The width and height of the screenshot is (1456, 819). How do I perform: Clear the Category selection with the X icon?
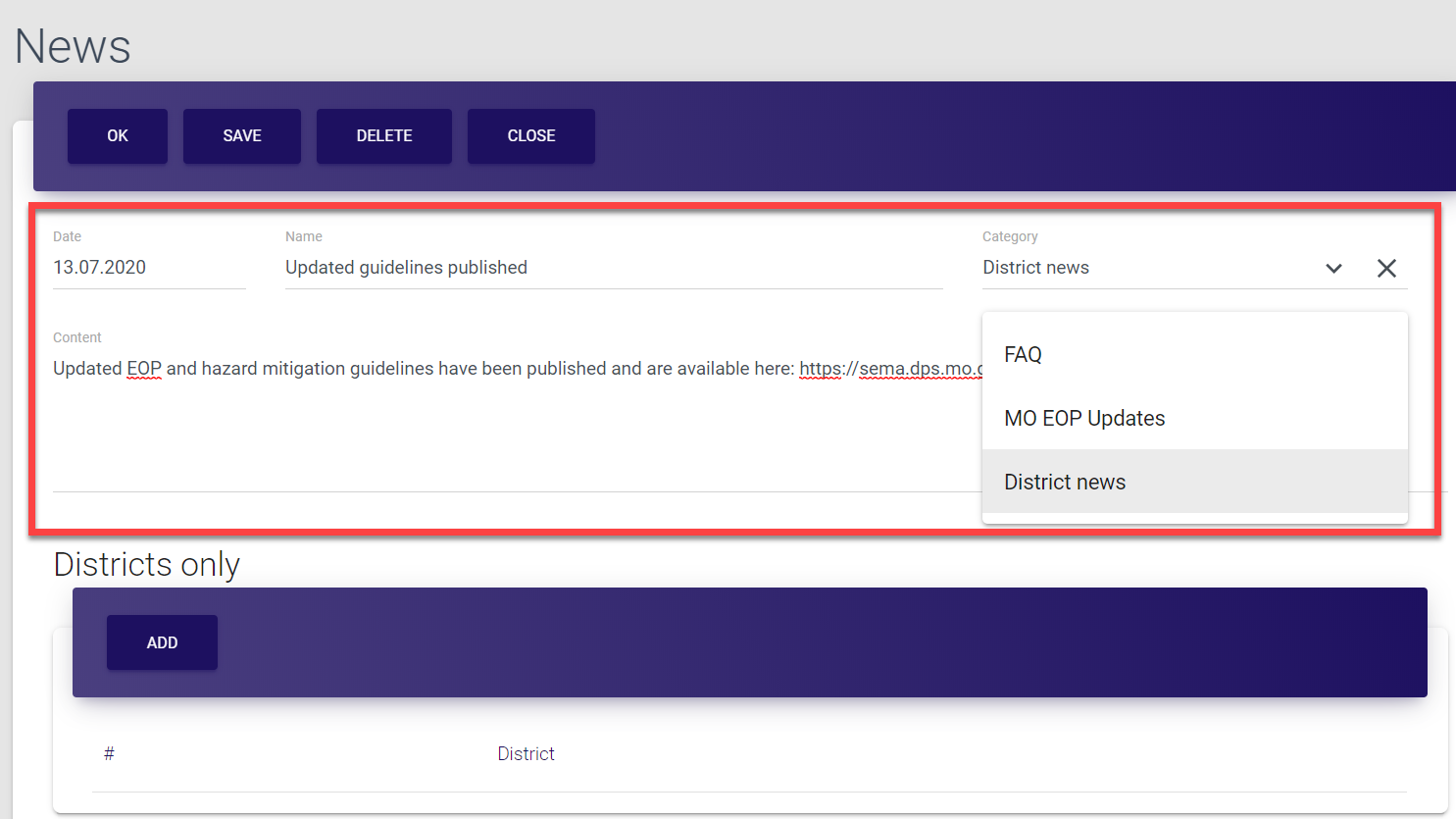(x=1386, y=269)
